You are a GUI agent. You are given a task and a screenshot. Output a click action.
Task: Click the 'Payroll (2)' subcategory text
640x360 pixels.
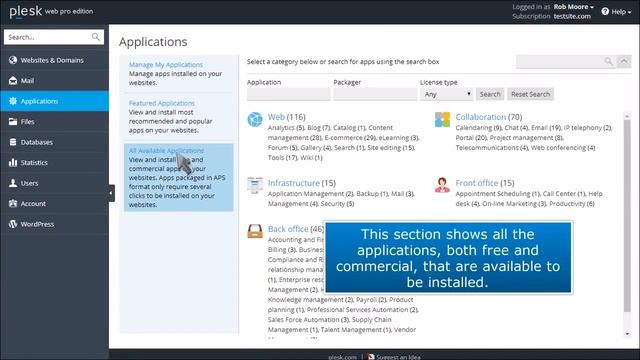tap(371, 300)
